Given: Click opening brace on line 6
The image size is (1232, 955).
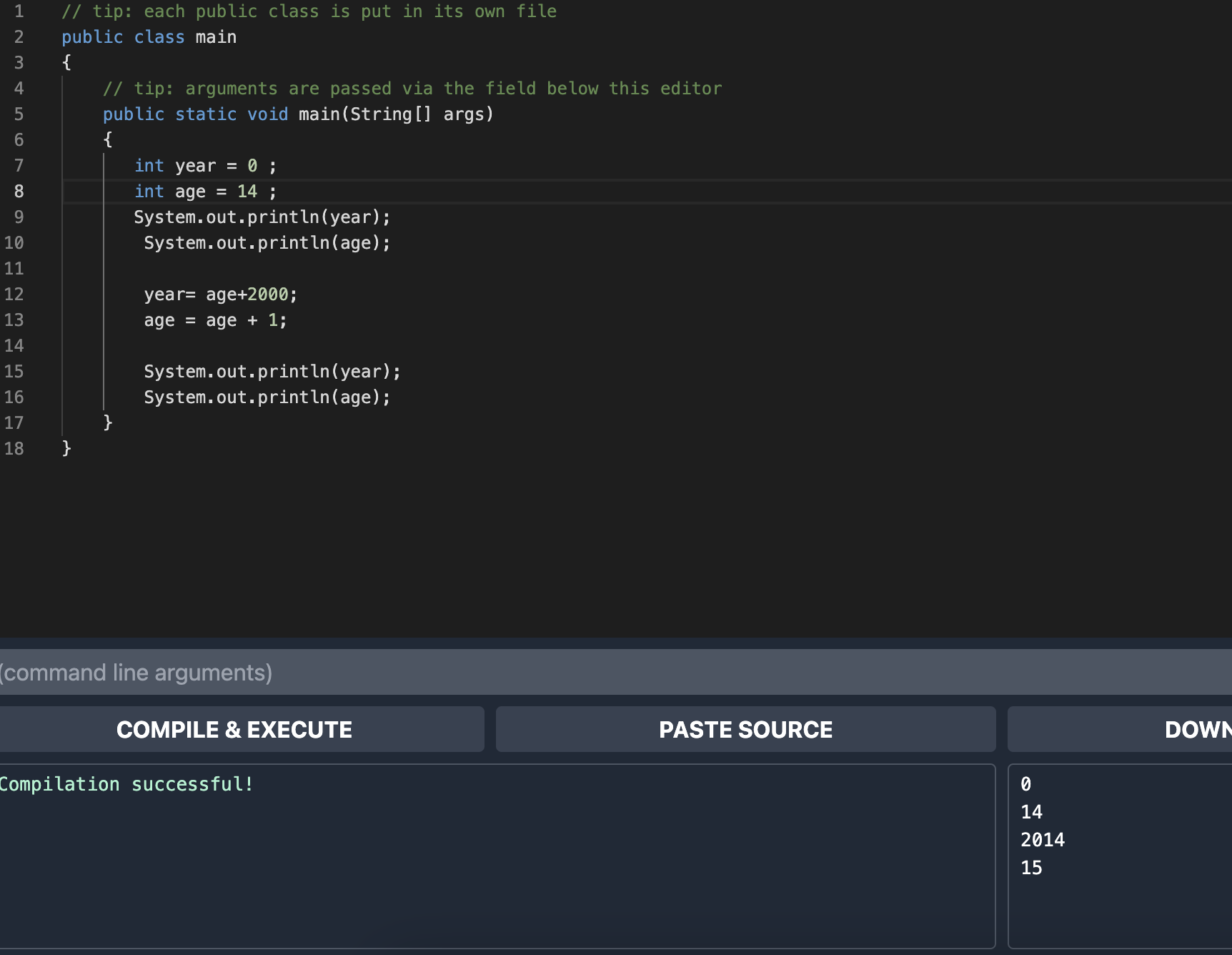Looking at the screenshot, I should coord(108,139).
